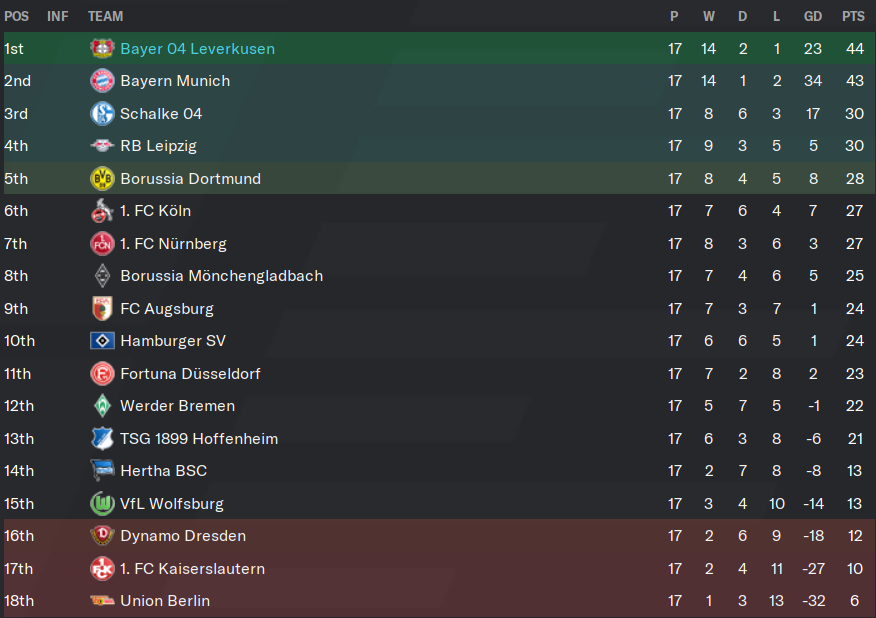Click the VfL Wolfsburg logo
The height and width of the screenshot is (618, 876).
point(102,503)
